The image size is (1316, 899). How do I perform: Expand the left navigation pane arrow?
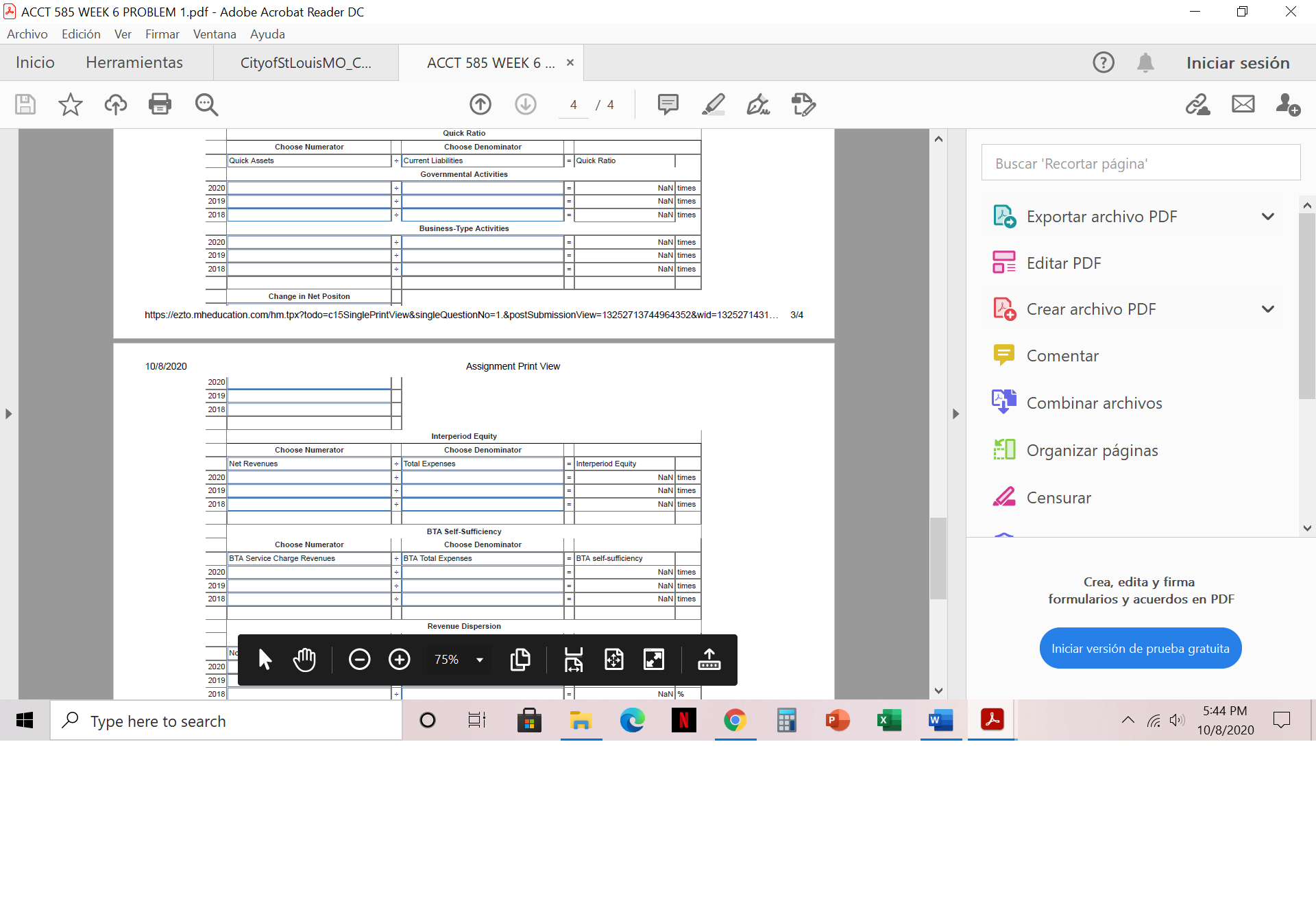click(9, 413)
